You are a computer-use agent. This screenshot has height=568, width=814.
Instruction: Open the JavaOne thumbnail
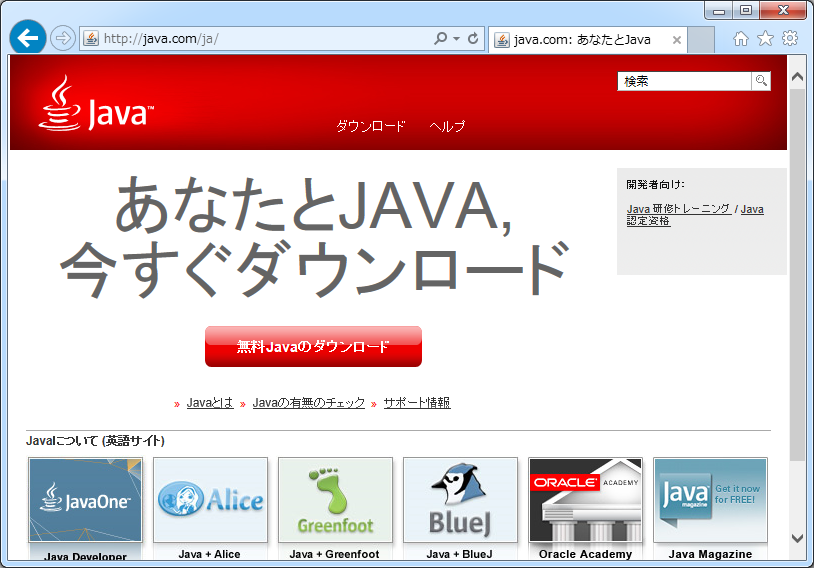coord(85,500)
